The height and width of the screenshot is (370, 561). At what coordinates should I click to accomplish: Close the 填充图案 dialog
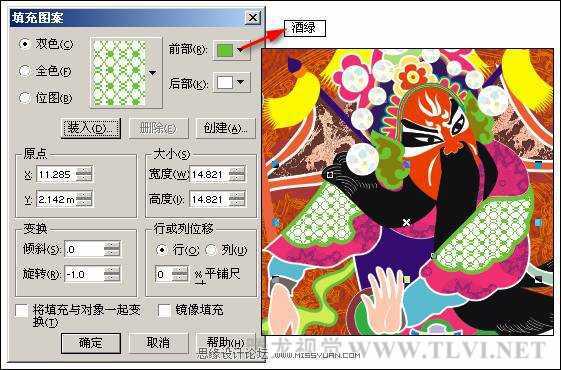point(253,17)
